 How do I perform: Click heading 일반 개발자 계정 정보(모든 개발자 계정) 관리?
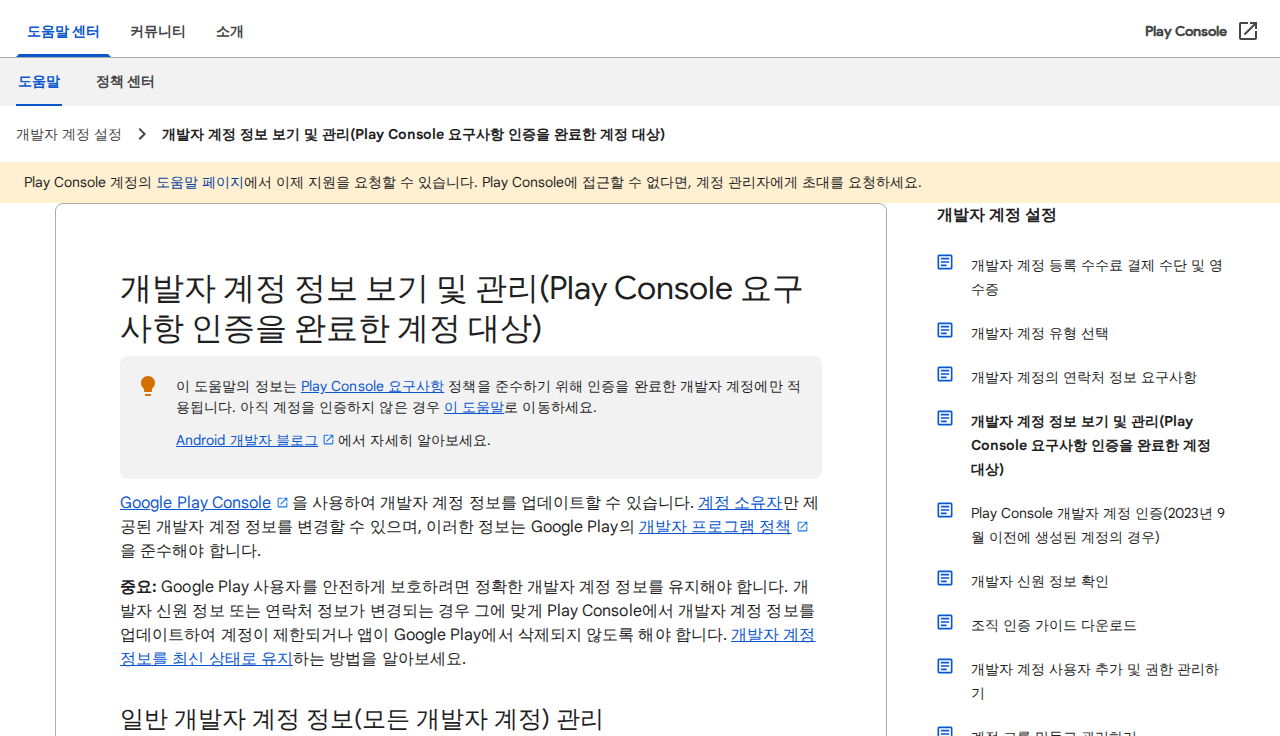pyautogui.click(x=362, y=719)
